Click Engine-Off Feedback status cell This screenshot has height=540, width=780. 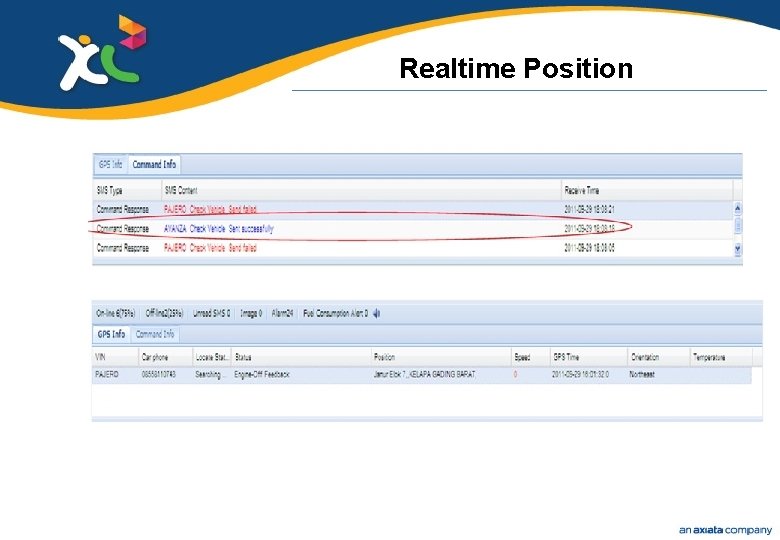tap(262, 374)
